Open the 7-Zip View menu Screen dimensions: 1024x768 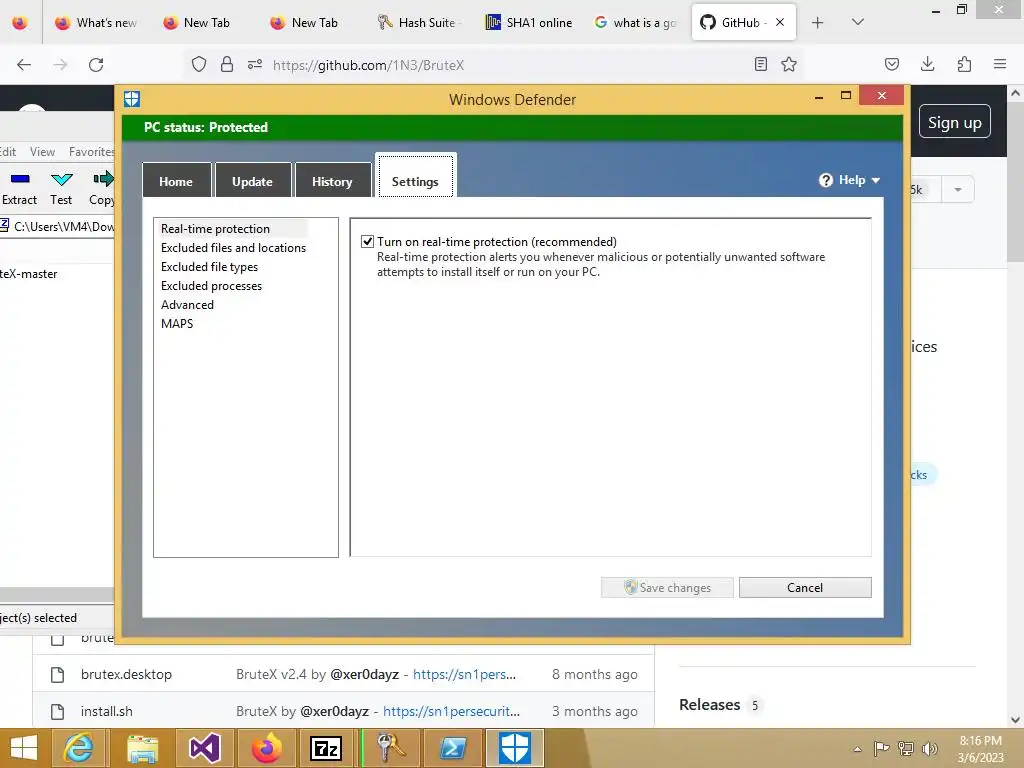pyautogui.click(x=42, y=152)
